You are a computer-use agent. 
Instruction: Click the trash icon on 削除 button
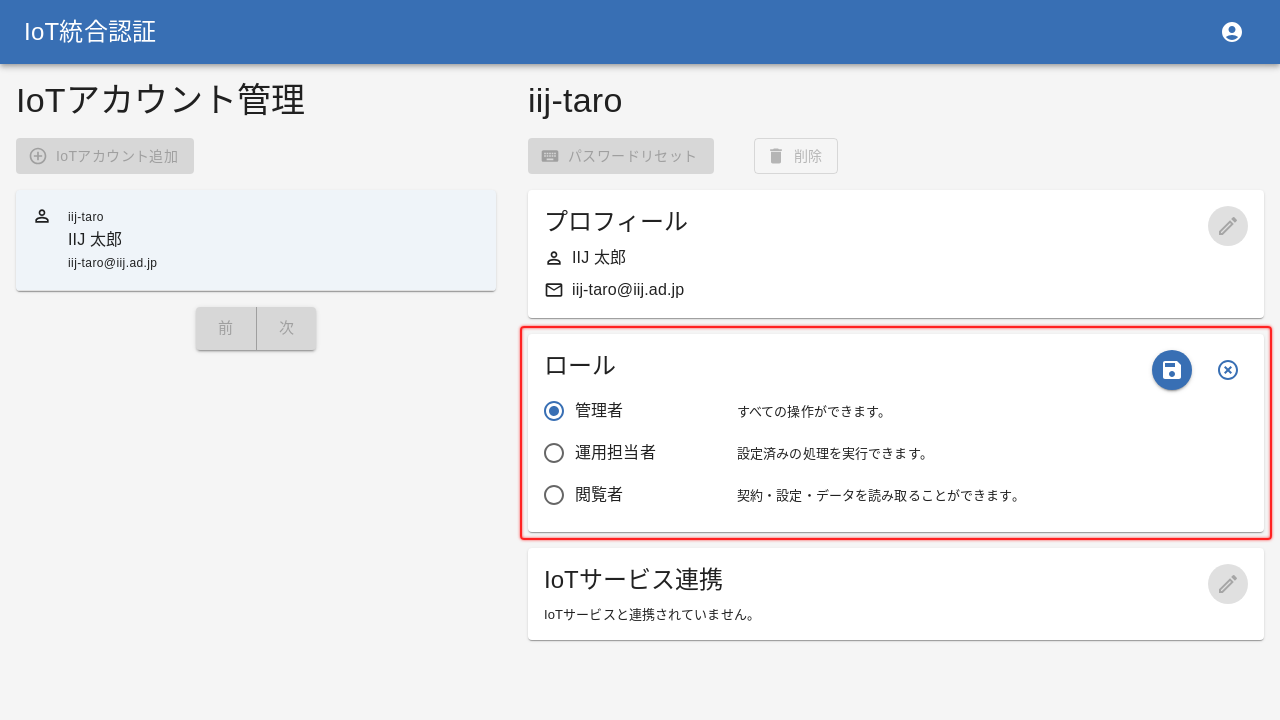pyautogui.click(x=776, y=156)
